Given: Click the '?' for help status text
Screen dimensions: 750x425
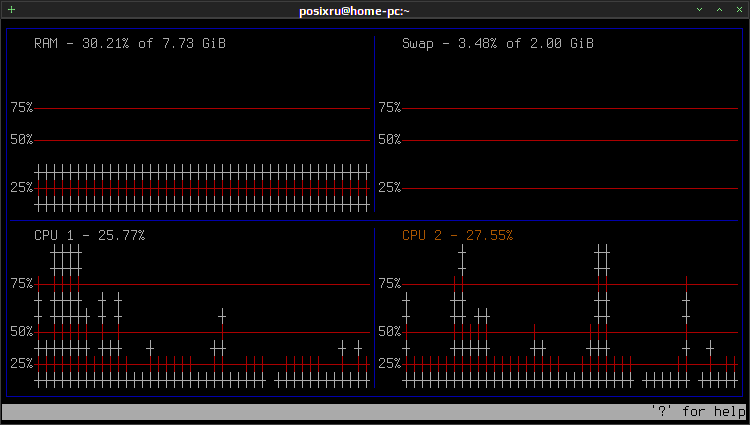Looking at the screenshot, I should [698, 412].
